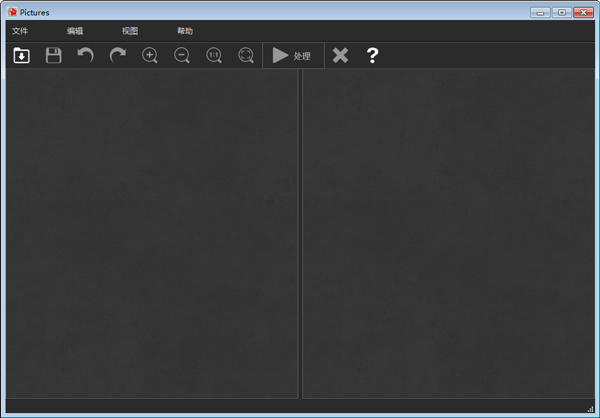This screenshot has width=600, height=418.
Task: Zoom out with the minus magnifier
Action: click(182, 56)
